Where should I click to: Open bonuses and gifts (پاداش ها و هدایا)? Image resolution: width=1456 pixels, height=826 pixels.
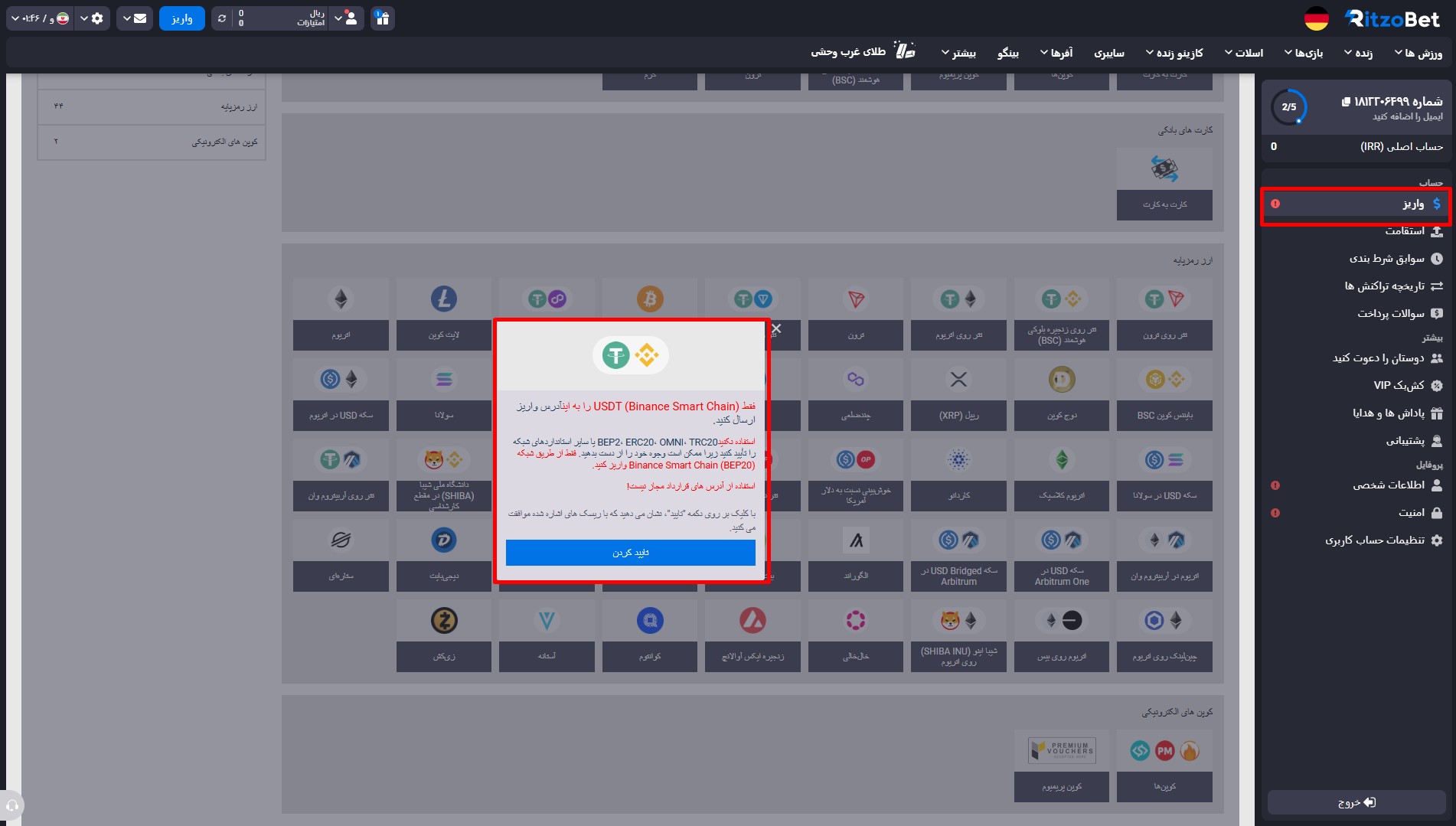(x=1356, y=413)
